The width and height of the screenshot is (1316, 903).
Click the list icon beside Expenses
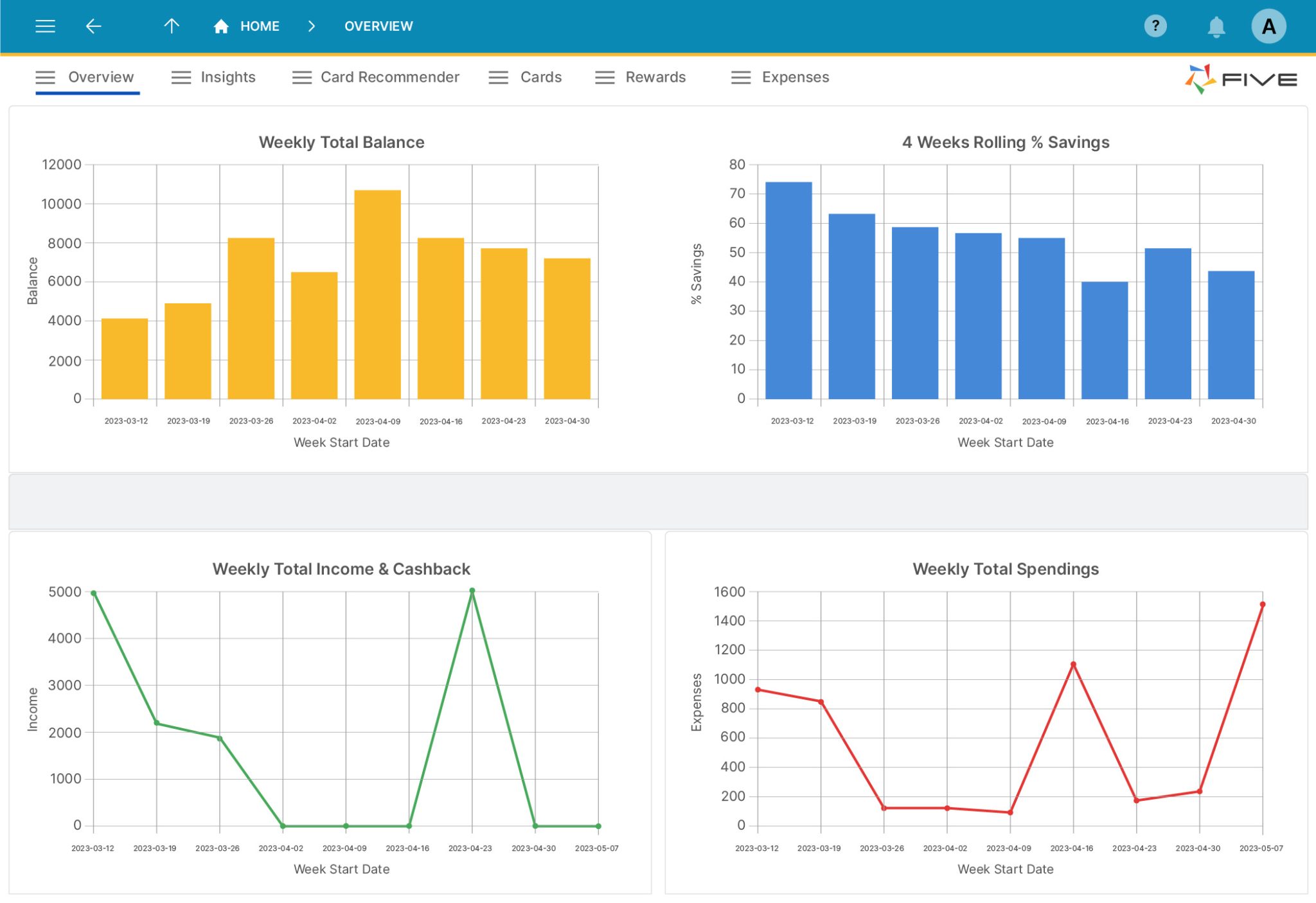pos(740,77)
